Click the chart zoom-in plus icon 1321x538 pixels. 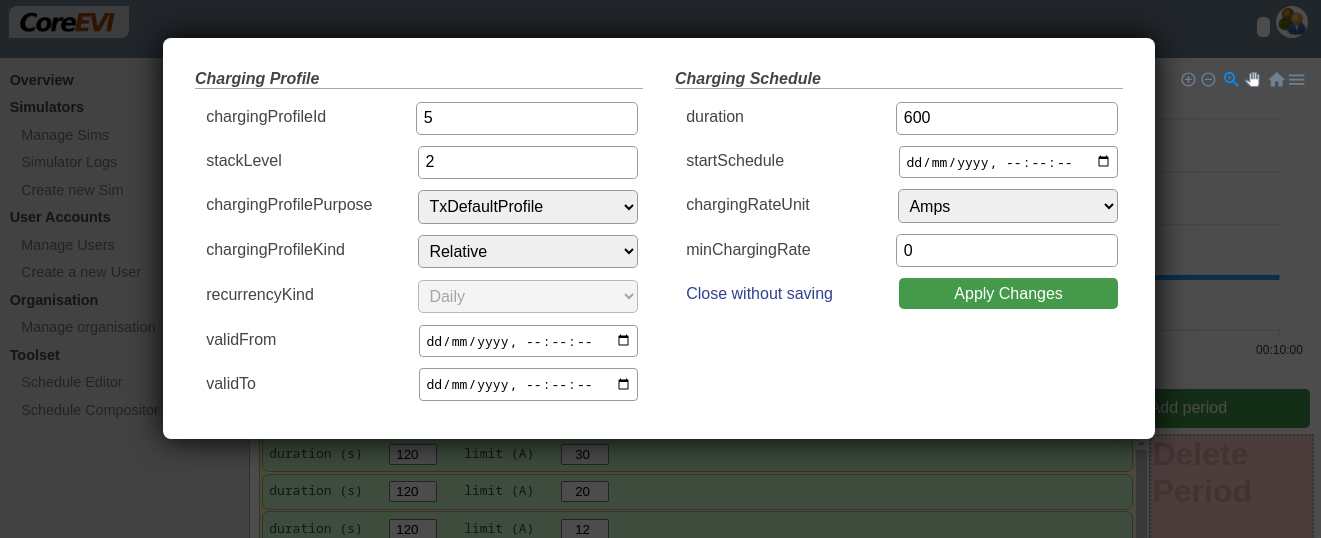[1188, 79]
